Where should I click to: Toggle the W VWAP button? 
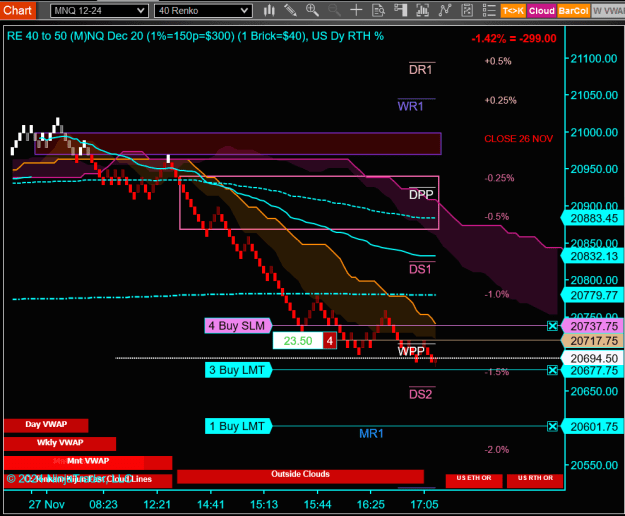tap(608, 11)
